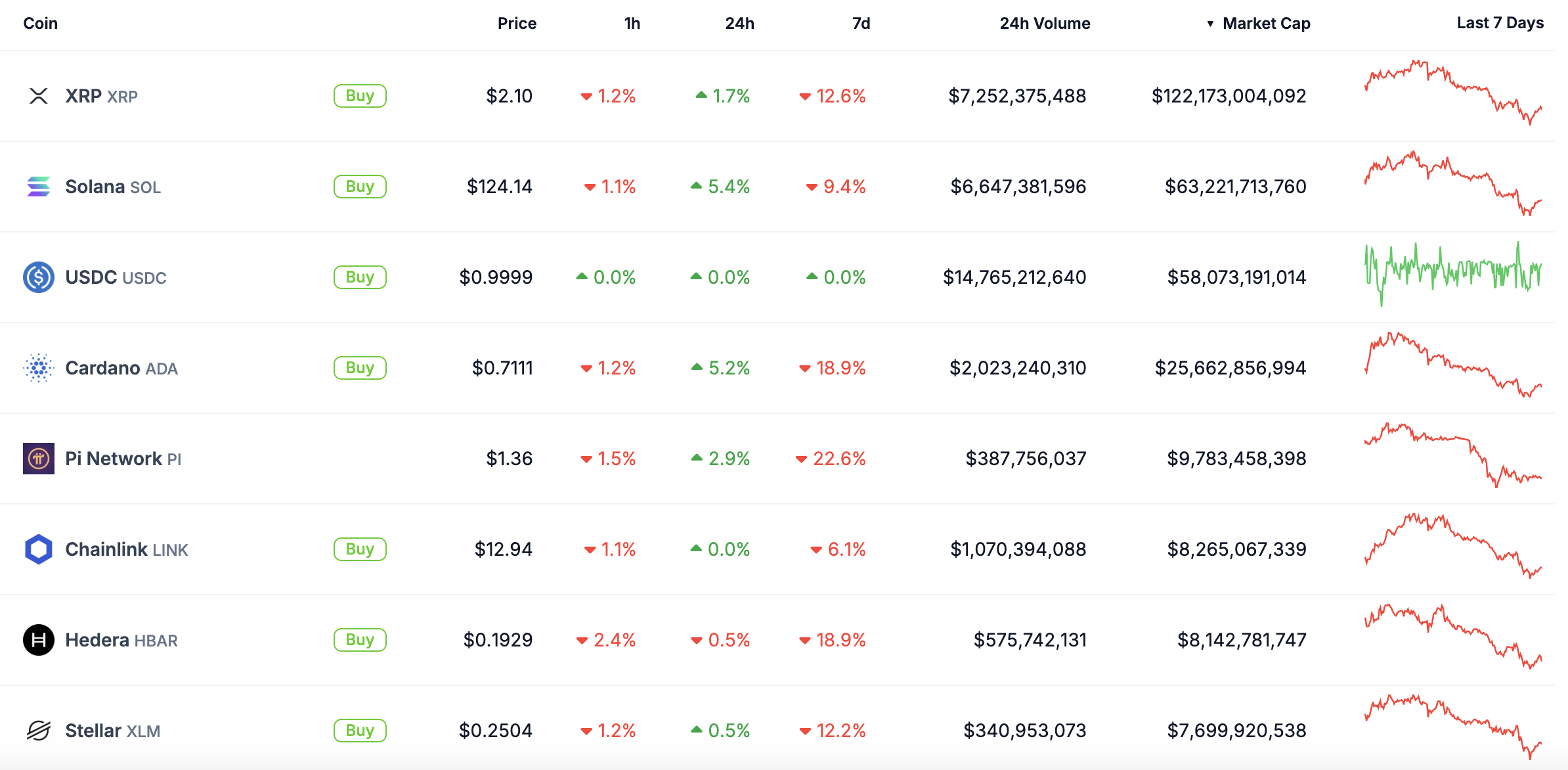
Task: Click the Stellar logo
Action: (x=39, y=730)
